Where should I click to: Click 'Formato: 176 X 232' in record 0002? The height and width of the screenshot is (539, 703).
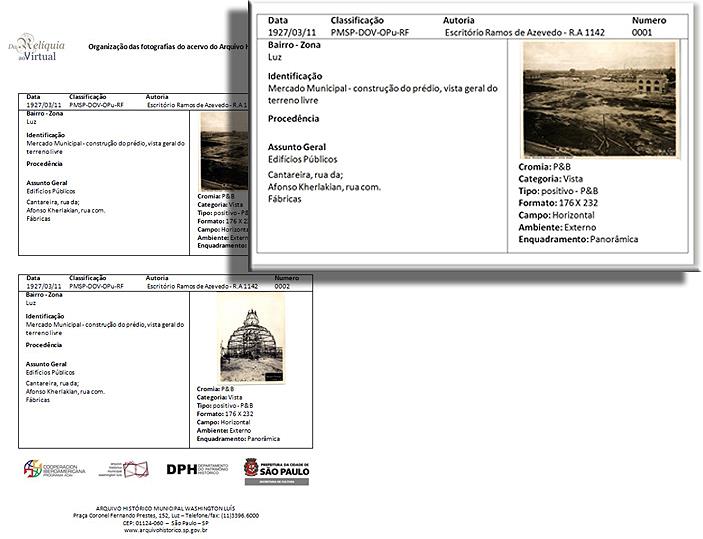pyautogui.click(x=227, y=412)
